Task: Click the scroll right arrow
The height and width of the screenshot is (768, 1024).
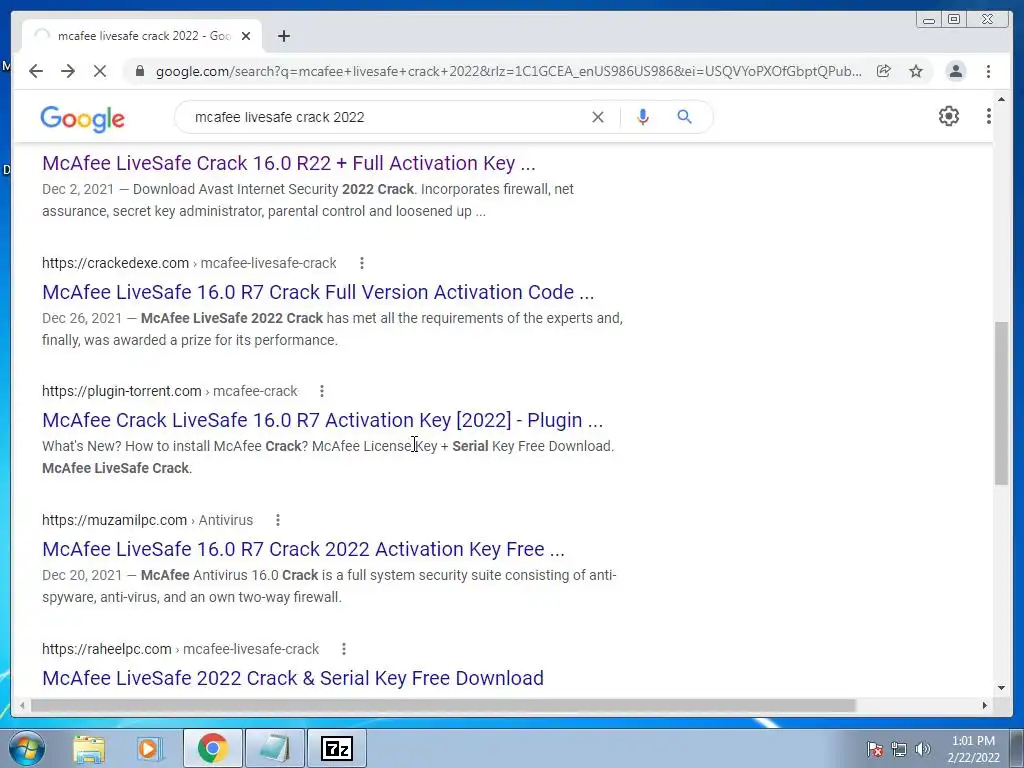Action: [985, 705]
